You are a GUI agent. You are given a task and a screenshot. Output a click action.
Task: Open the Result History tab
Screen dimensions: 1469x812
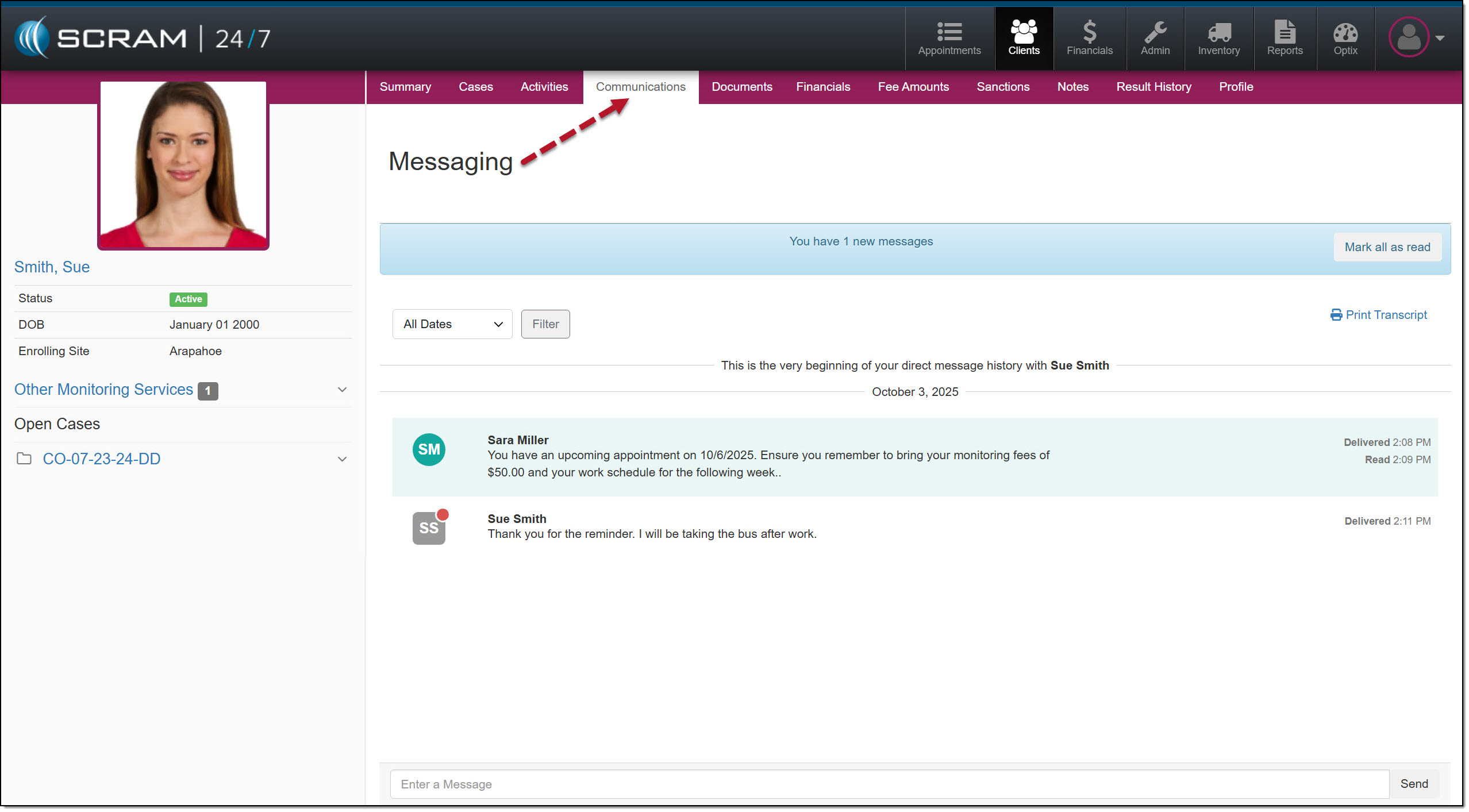(x=1153, y=87)
